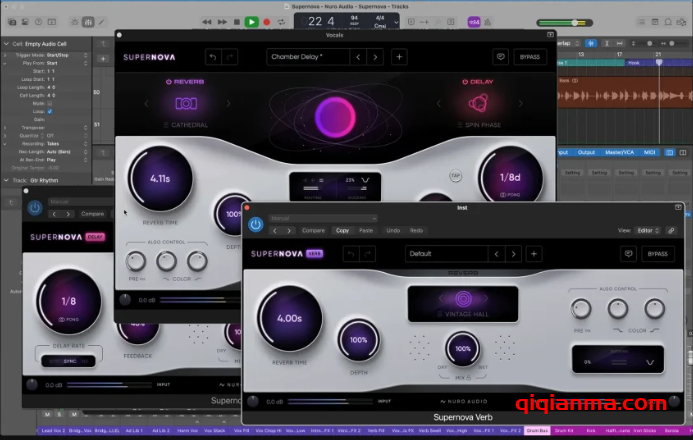
Task: Click Compare in the Supernova Verb window
Action: coord(313,231)
